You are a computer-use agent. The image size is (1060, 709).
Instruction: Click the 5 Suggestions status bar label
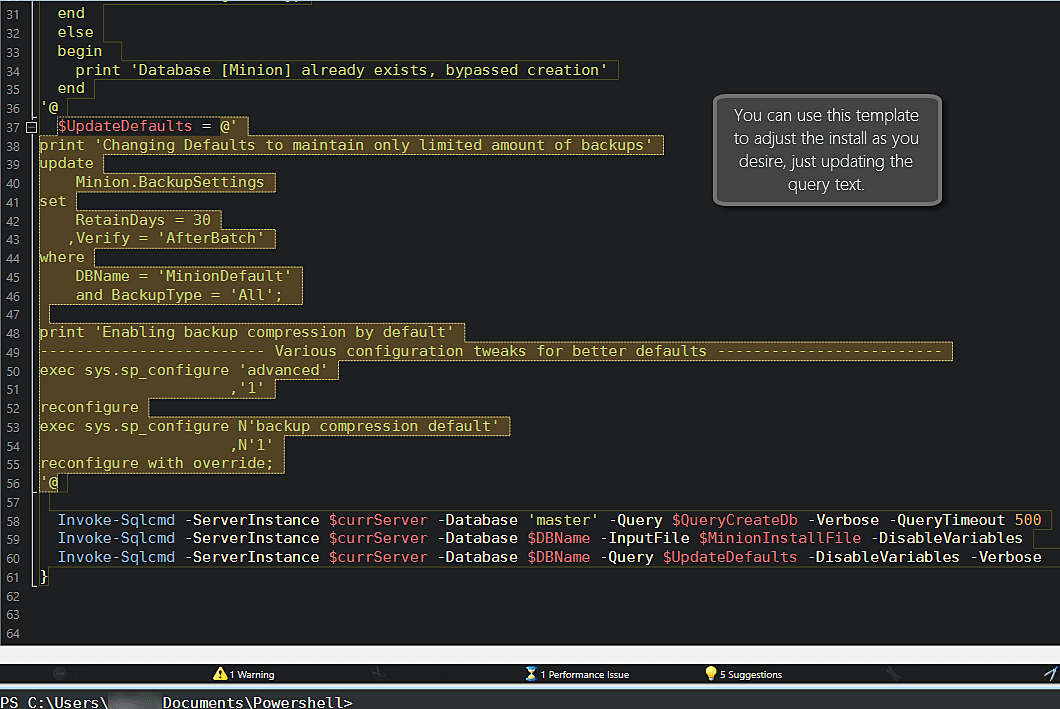pyautogui.click(x=750, y=673)
